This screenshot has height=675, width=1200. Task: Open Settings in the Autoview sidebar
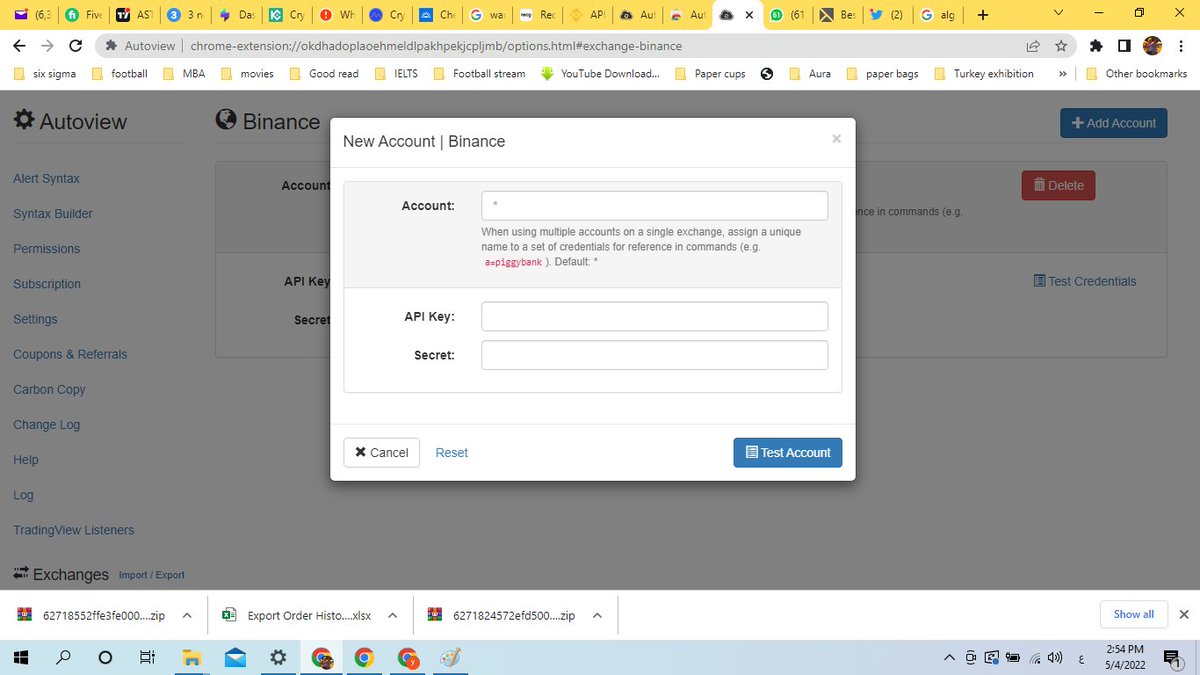[35, 319]
